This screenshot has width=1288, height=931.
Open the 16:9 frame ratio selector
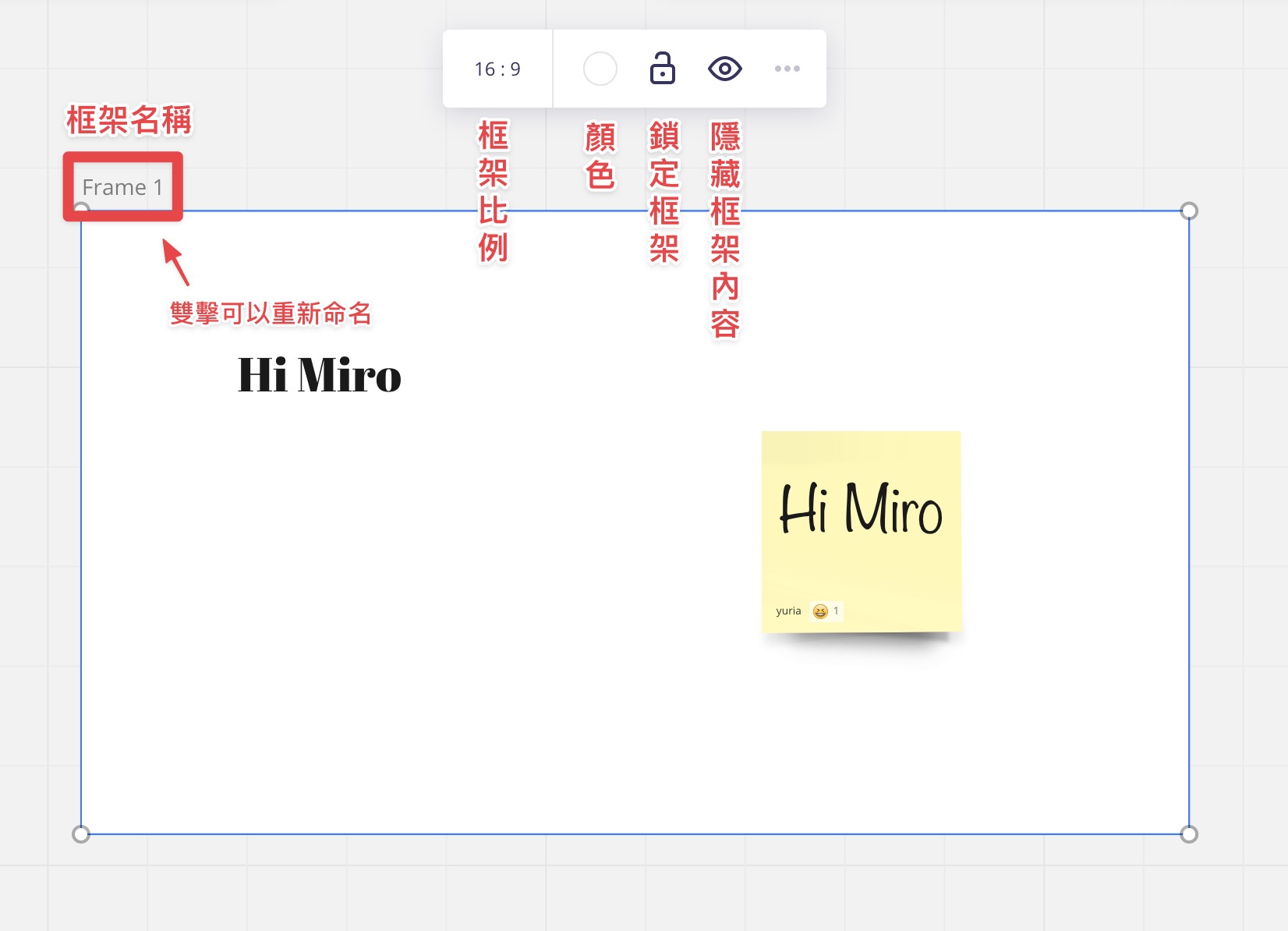coord(497,69)
